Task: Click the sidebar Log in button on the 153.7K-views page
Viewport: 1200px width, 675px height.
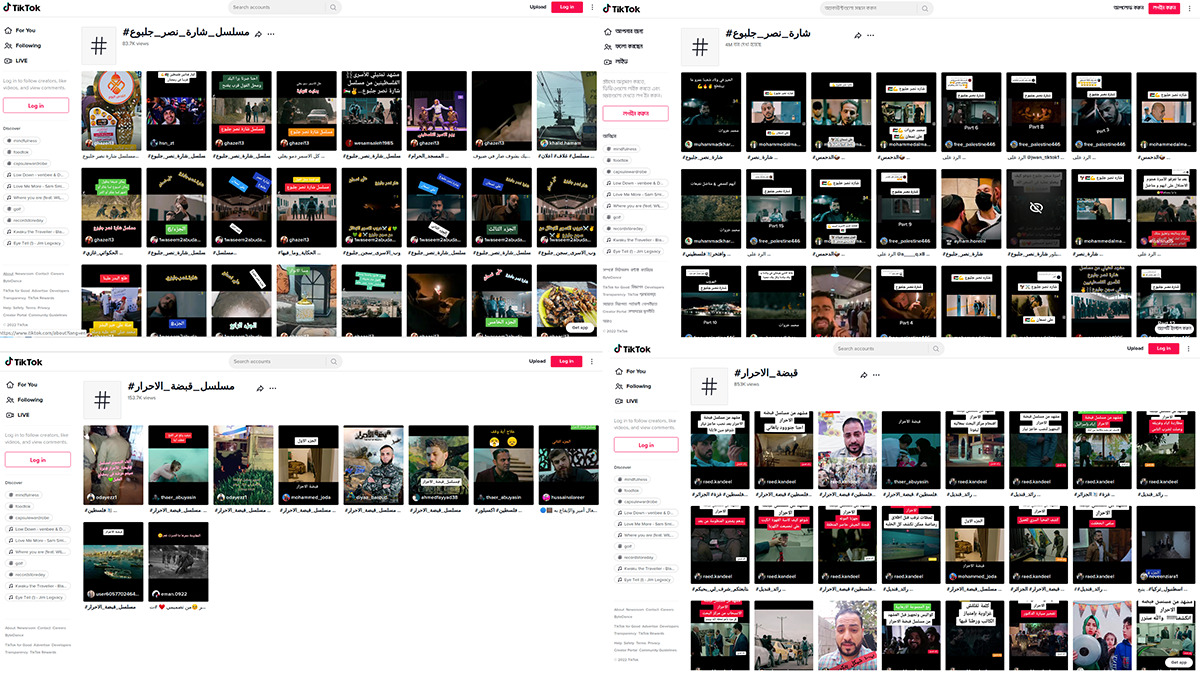Action: click(x=37, y=460)
